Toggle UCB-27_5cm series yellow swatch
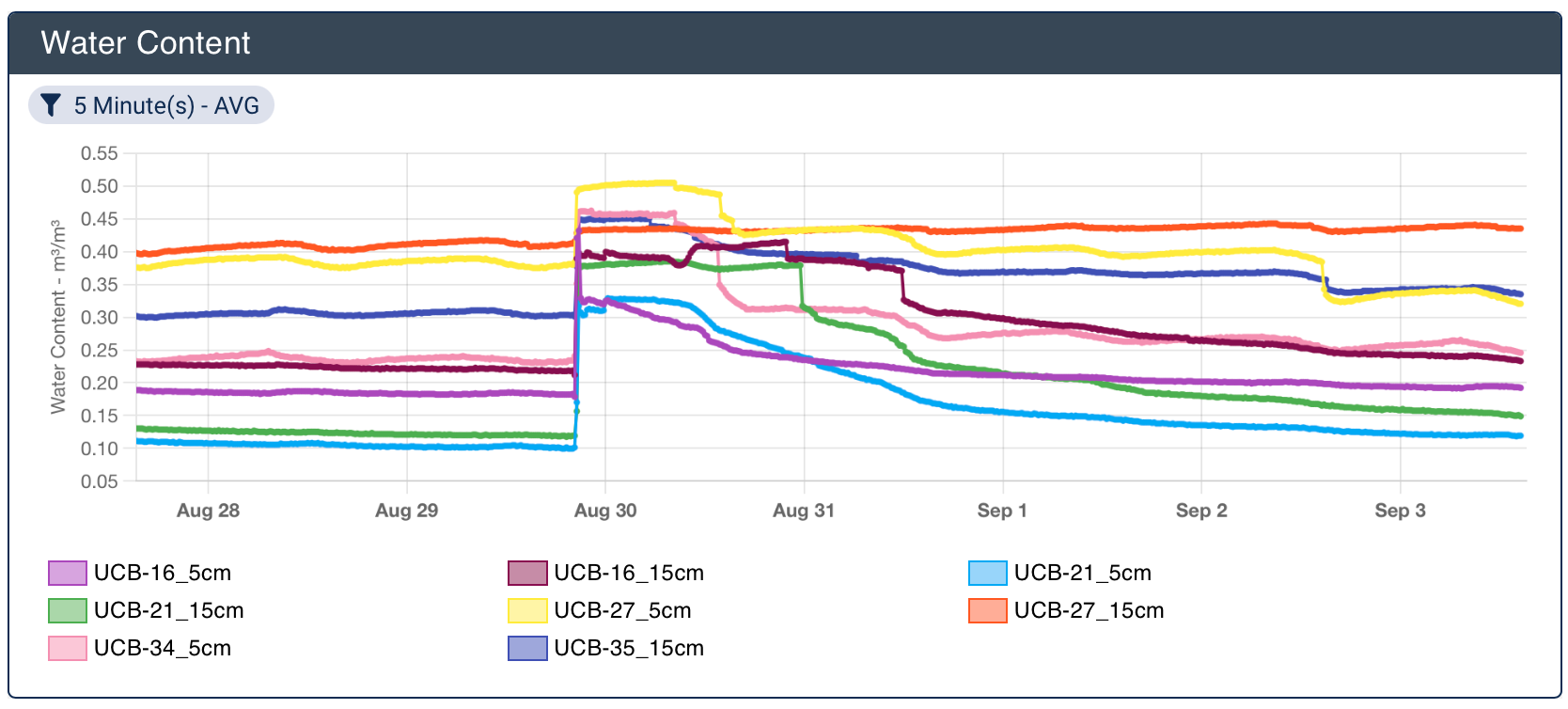Viewport: 1568px width, 709px height. pyautogui.click(x=527, y=610)
